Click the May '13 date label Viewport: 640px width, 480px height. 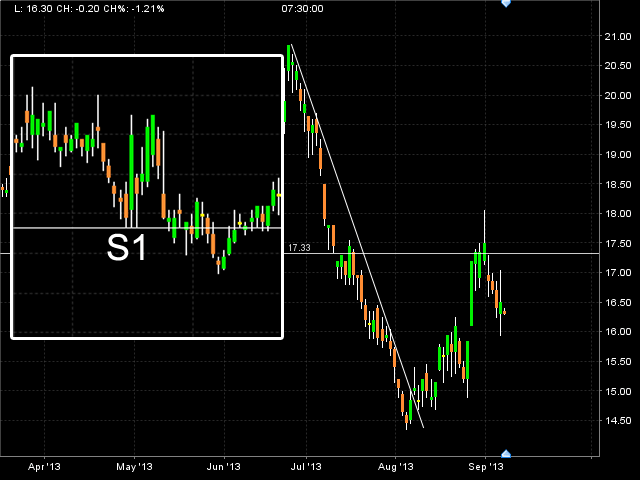[134, 467]
